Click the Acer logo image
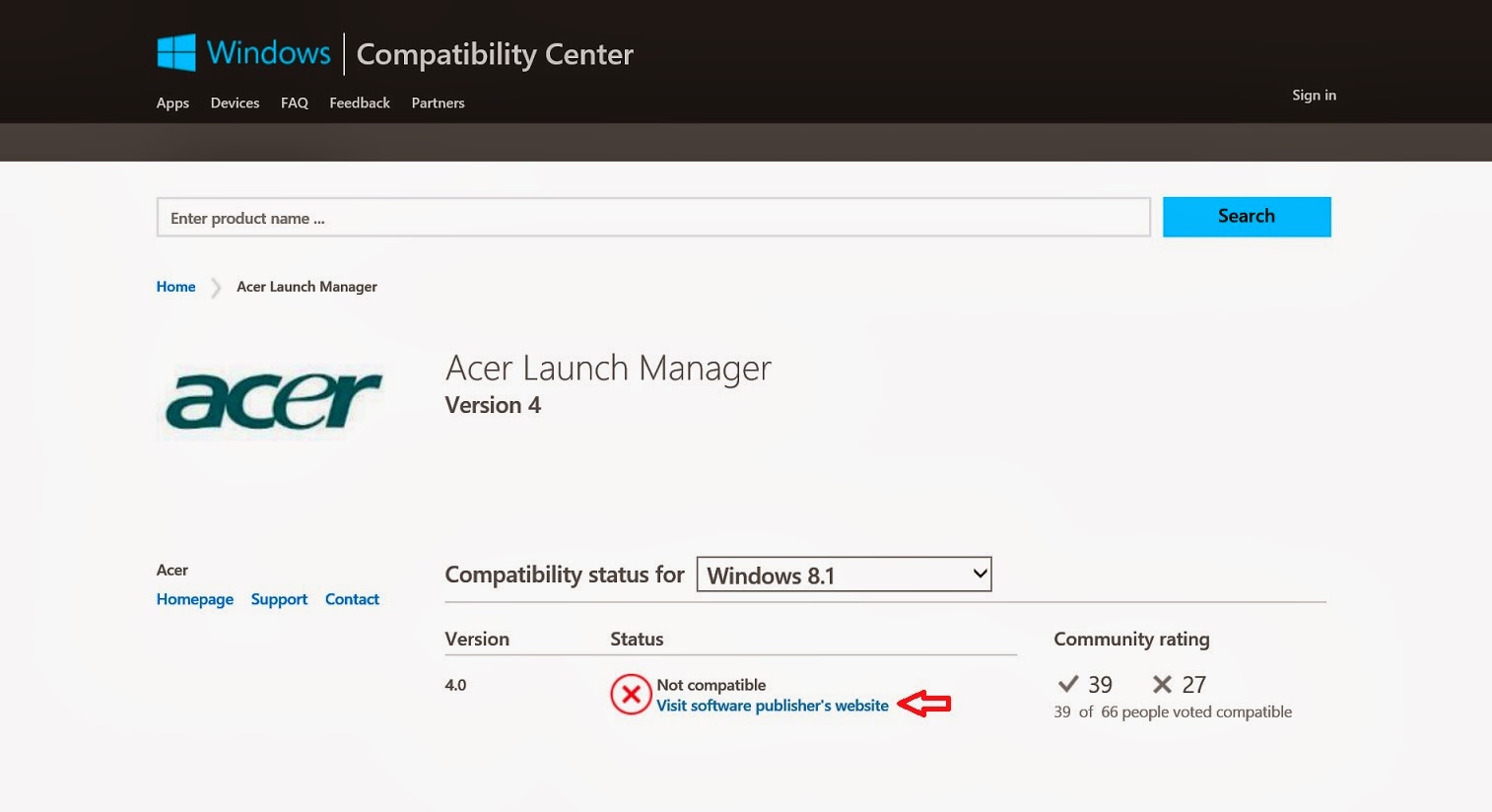Viewport: 1492px width, 812px height. pos(271,401)
